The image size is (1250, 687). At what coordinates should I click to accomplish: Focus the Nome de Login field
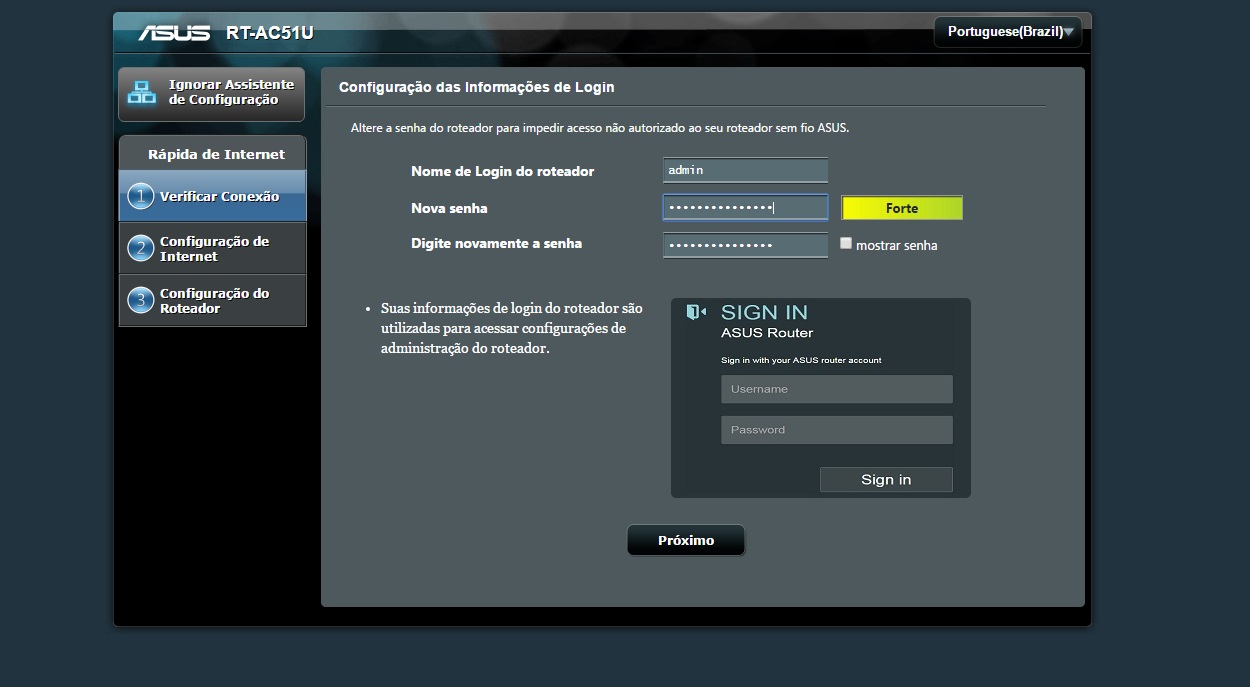[745, 170]
